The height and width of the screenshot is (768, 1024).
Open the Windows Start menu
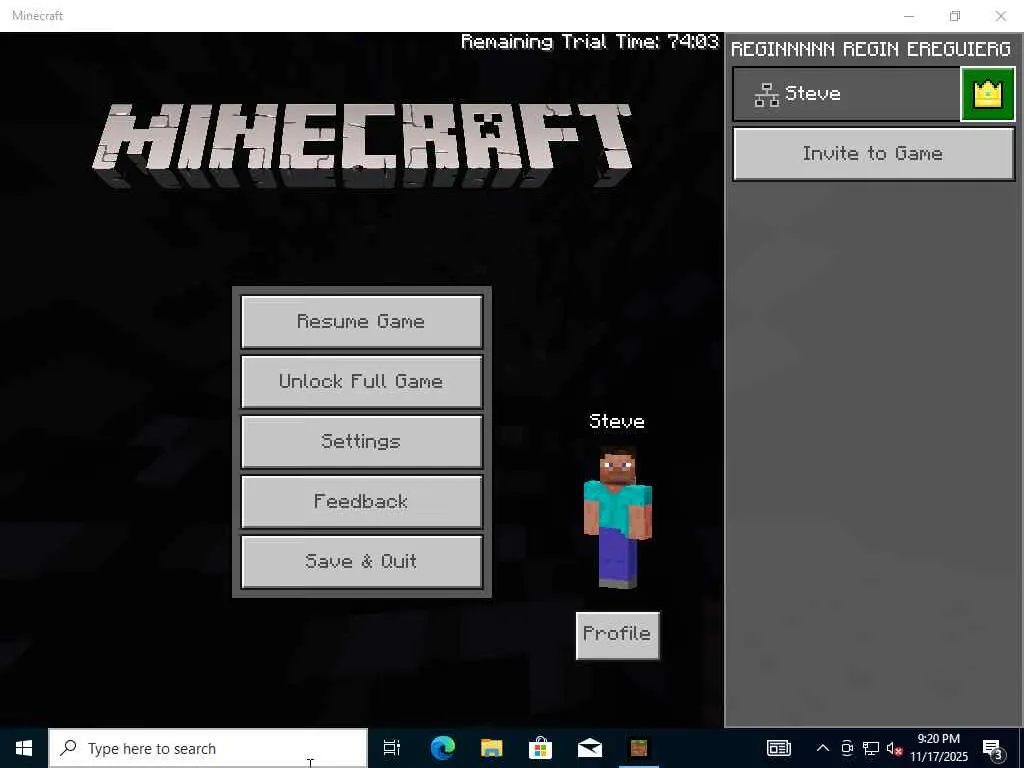pos(24,748)
